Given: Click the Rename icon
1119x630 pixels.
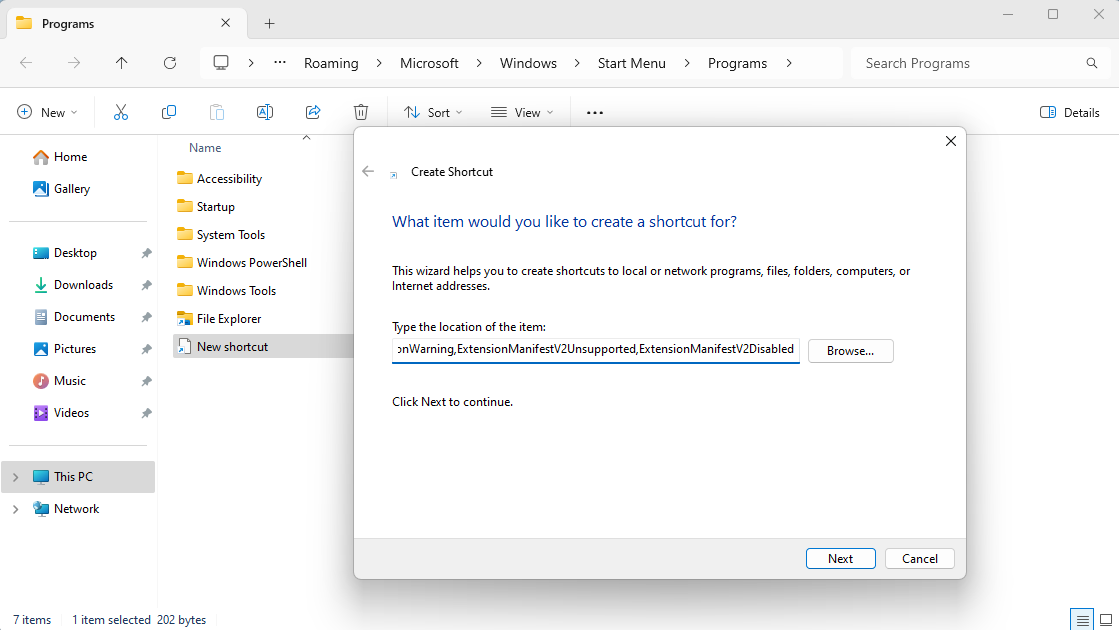Looking at the screenshot, I should (x=265, y=112).
